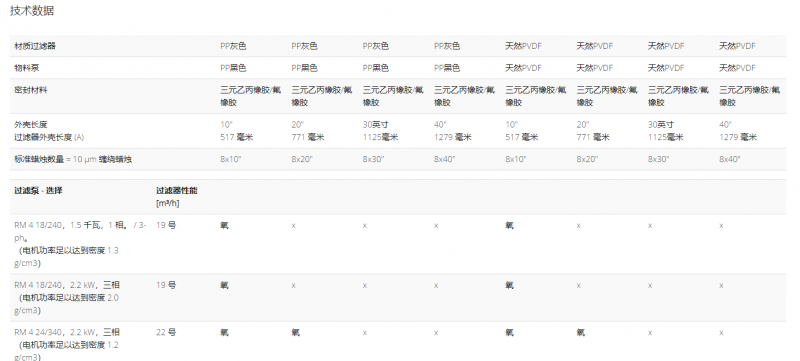The image size is (800, 361).
Task: Click 19 号 in the 2.2 kW 18/240 row
Action: tap(166, 285)
